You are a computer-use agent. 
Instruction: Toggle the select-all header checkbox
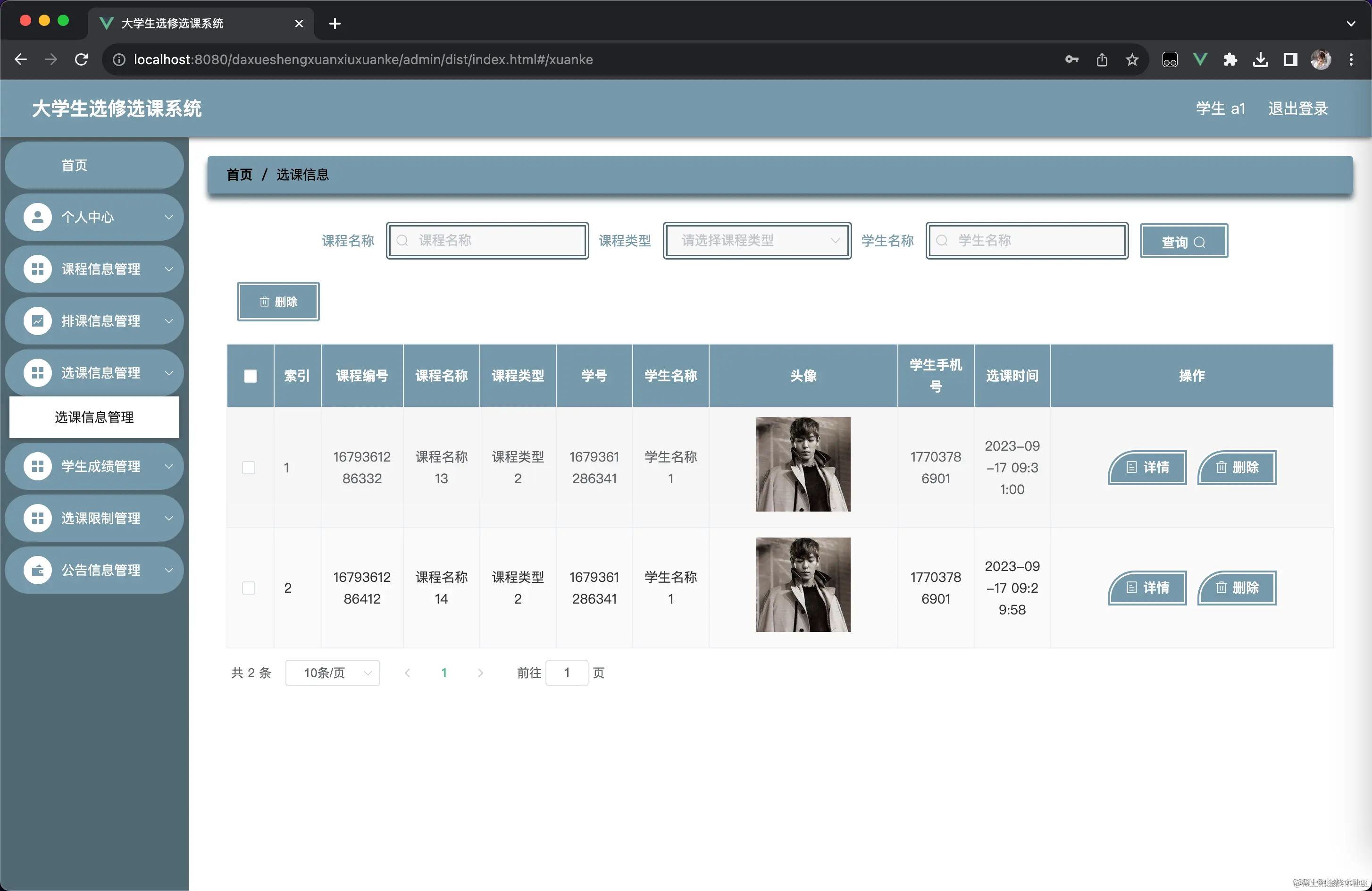250,376
